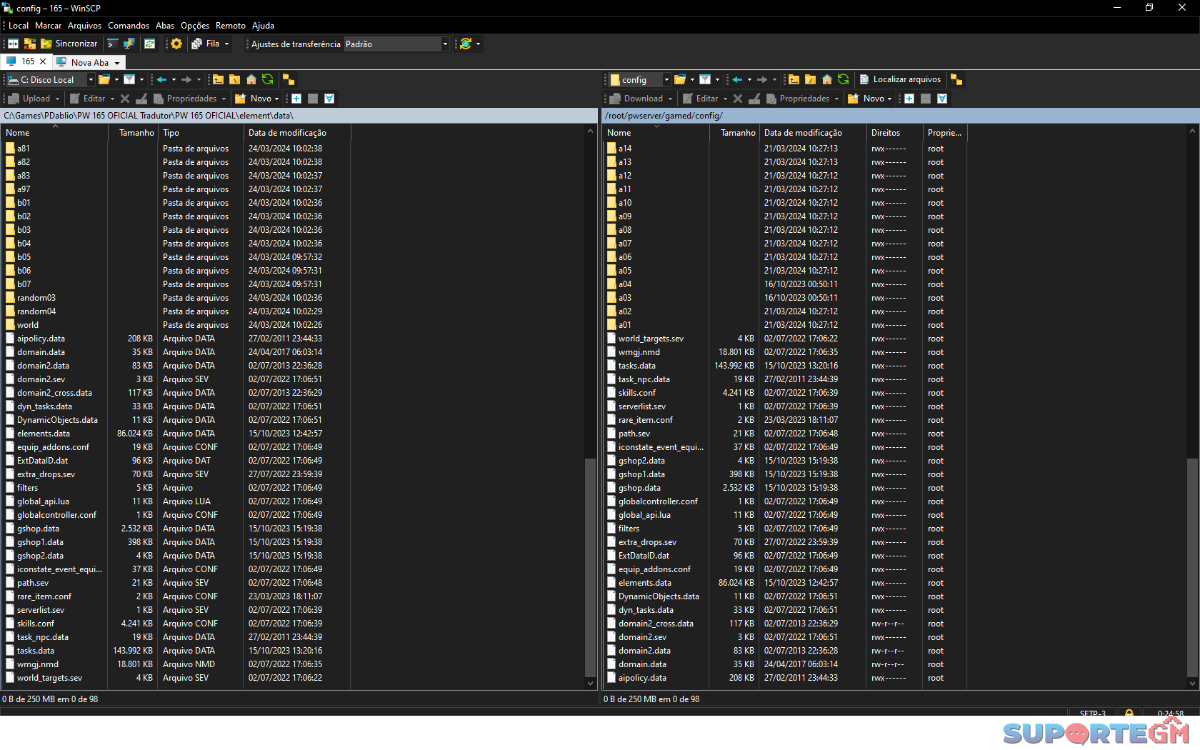Close the 165 session tab
This screenshot has width=1200, height=750.
click(43, 62)
